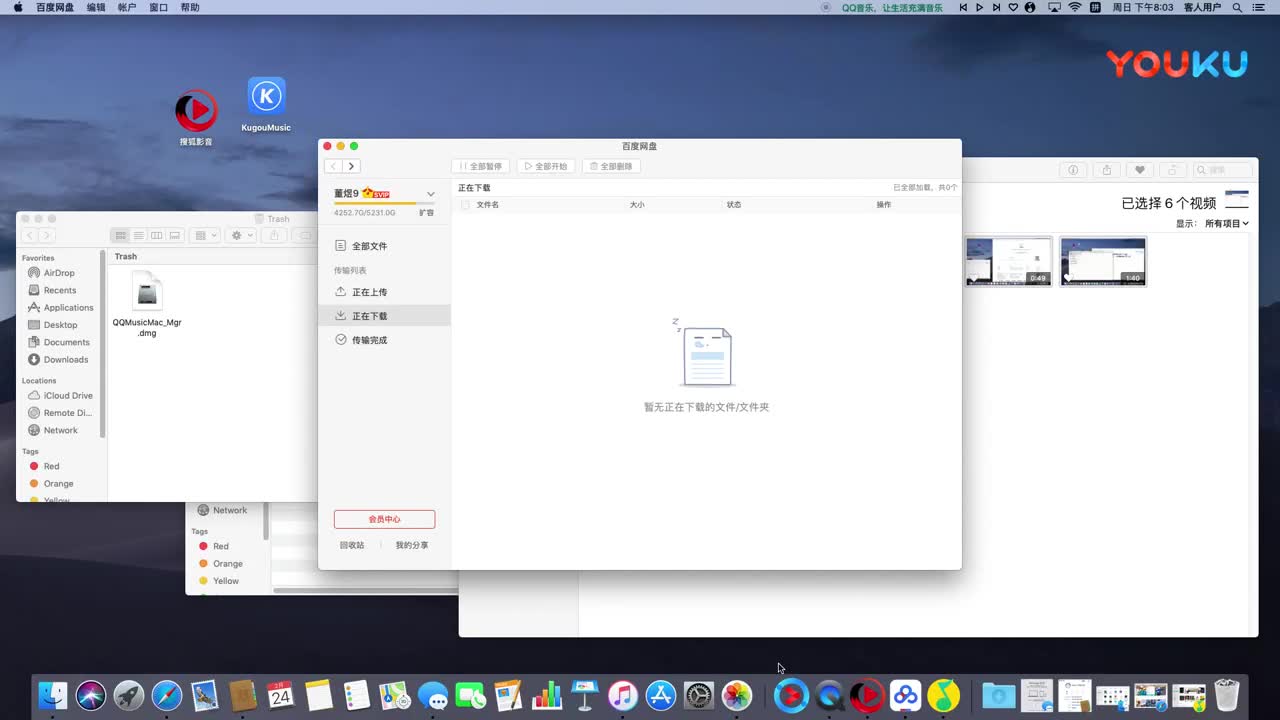This screenshot has height=720, width=1280.
Task: Open 百度网盘 application menu
Action: pos(55,7)
